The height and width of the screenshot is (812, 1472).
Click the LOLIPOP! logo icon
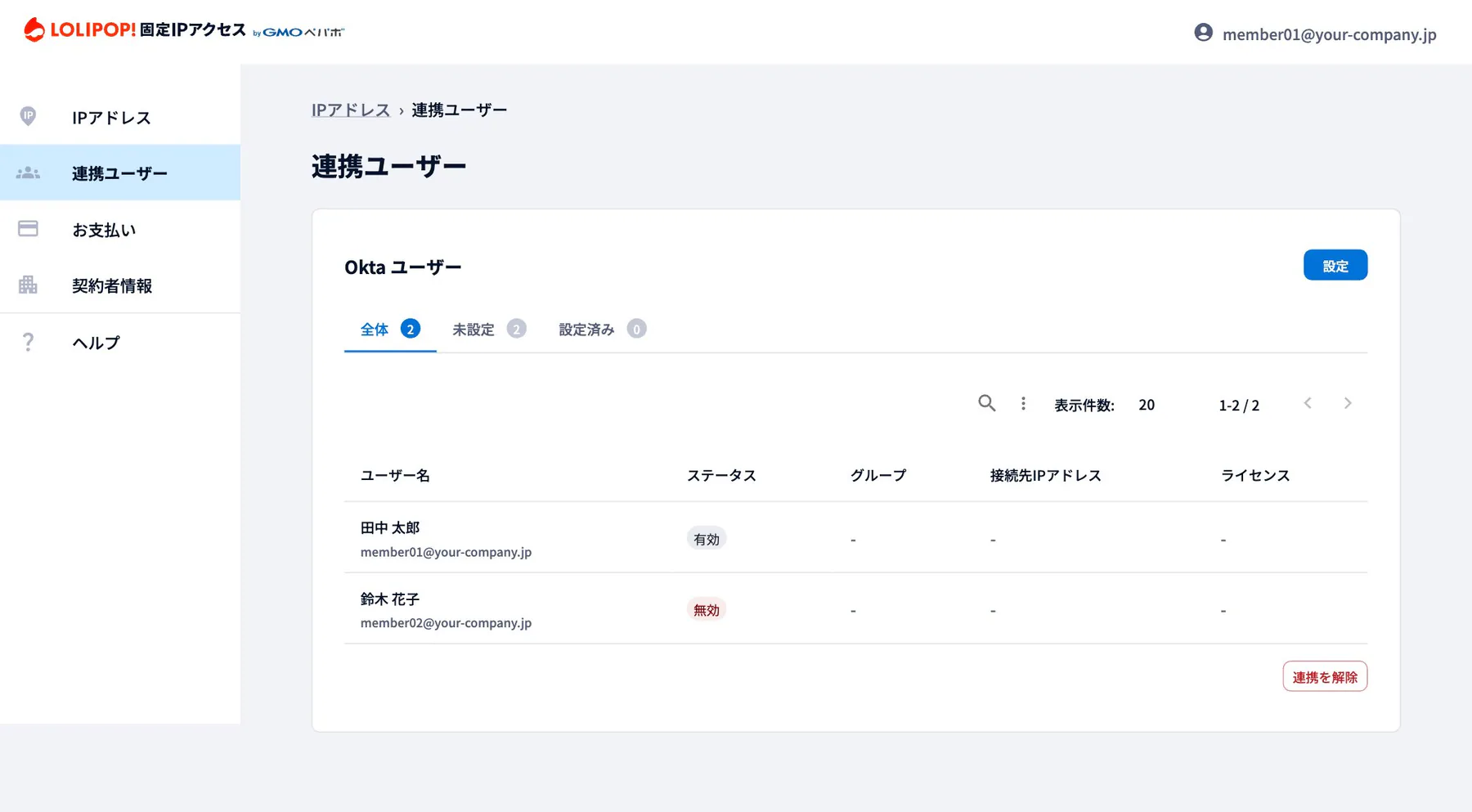pyautogui.click(x=34, y=30)
